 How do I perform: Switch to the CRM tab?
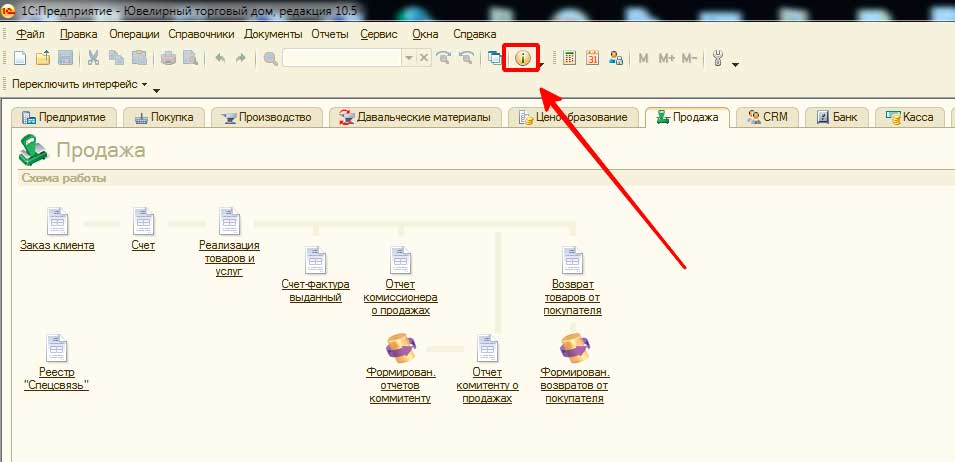pyautogui.click(x=767, y=117)
